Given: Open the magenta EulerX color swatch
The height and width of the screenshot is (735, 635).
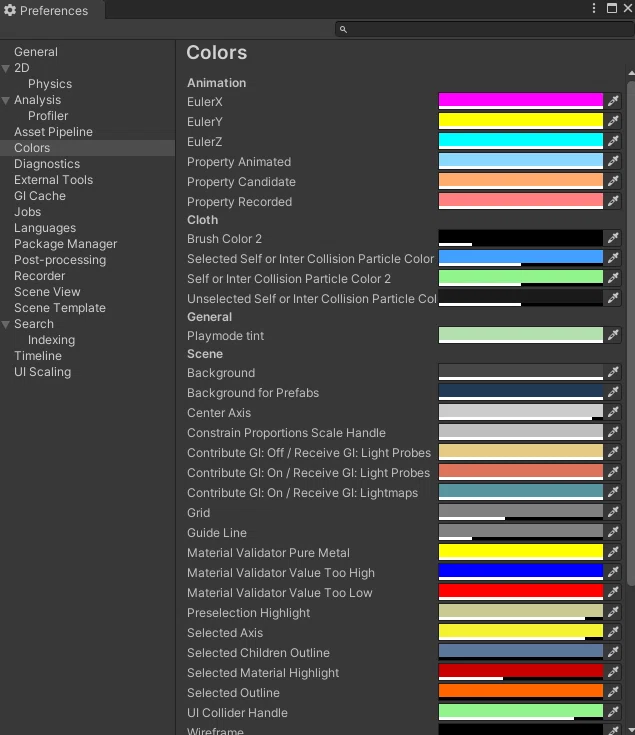Looking at the screenshot, I should pos(521,101).
